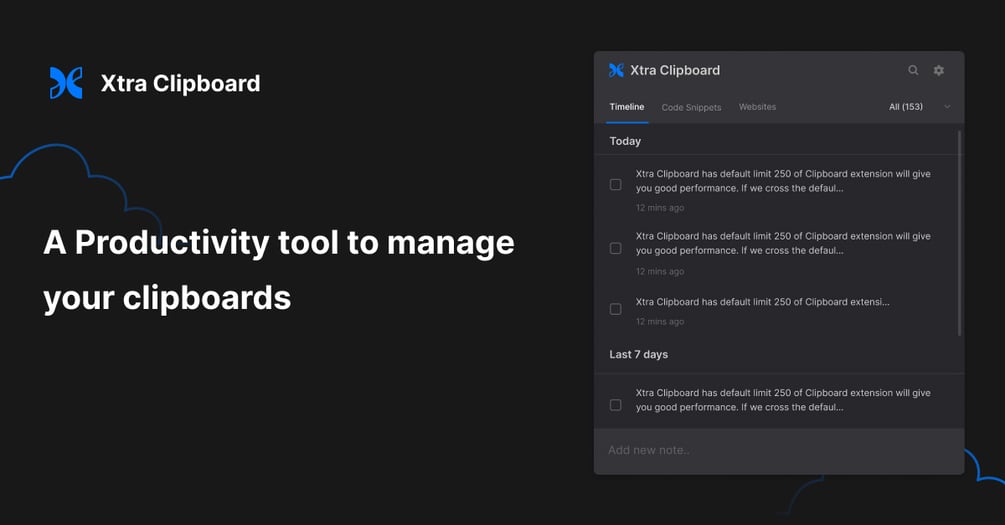The width and height of the screenshot is (1005, 525).
Task: Switch to the Code Snippets tab
Action: (691, 108)
